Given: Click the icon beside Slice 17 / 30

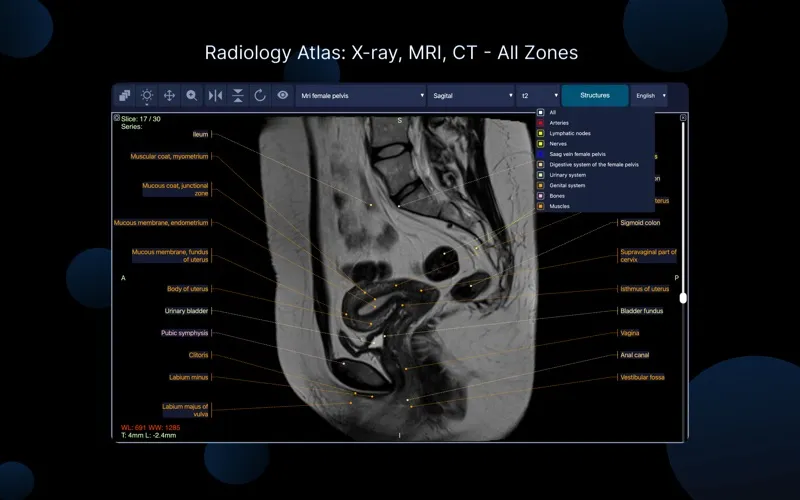Looking at the screenshot, I should pyautogui.click(x=117, y=117).
